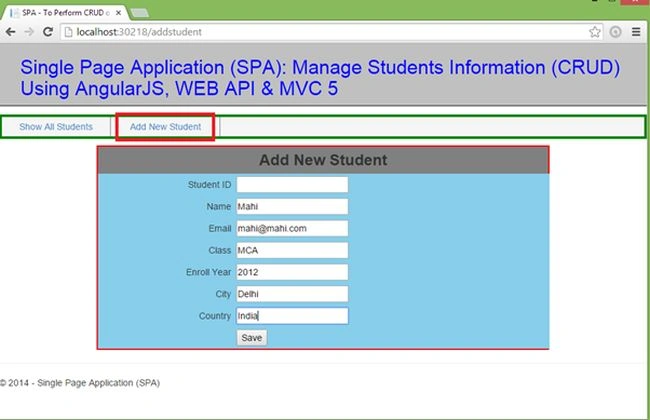Click the Add New Student form heading
This screenshot has height=420, width=650.
point(323,160)
